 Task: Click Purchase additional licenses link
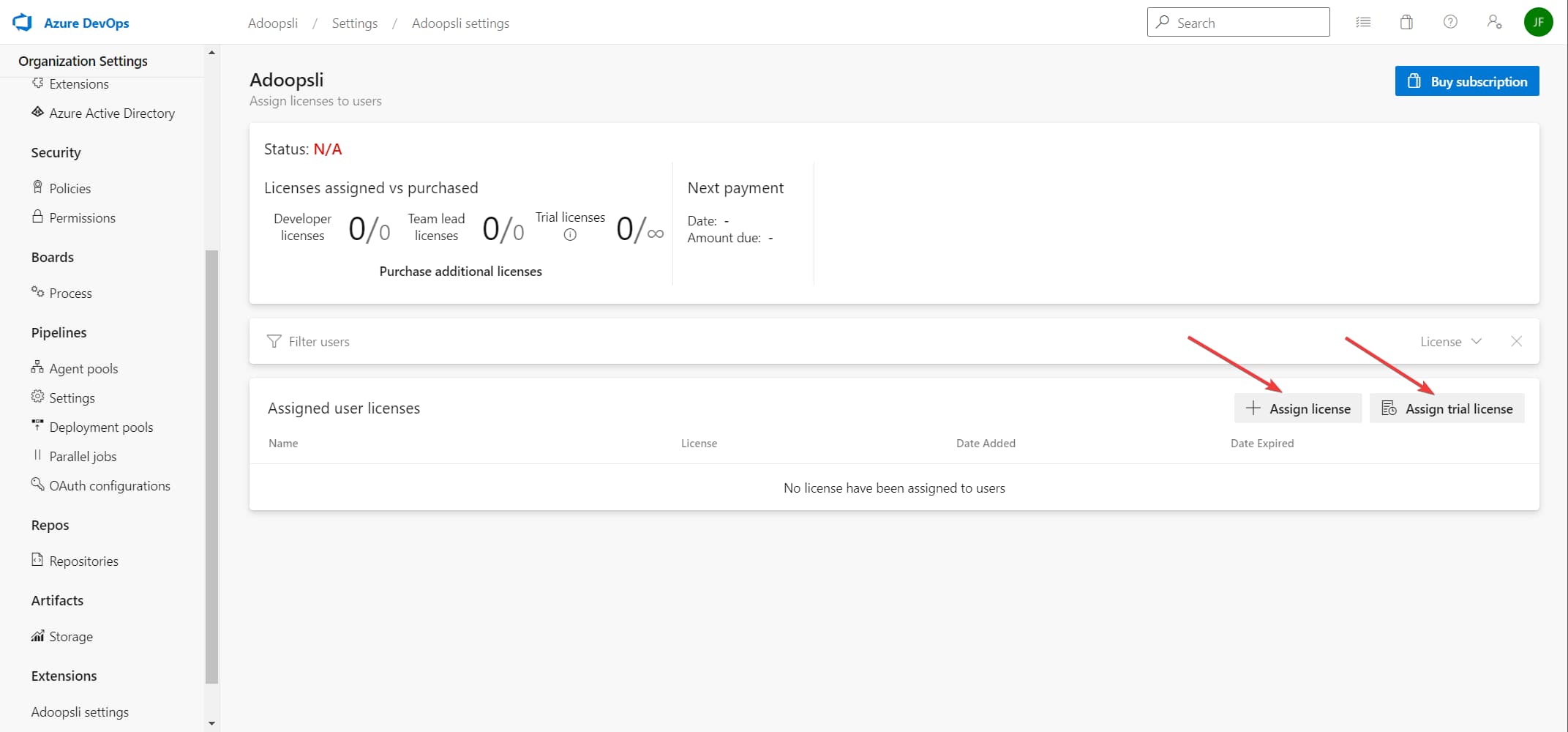pos(460,272)
